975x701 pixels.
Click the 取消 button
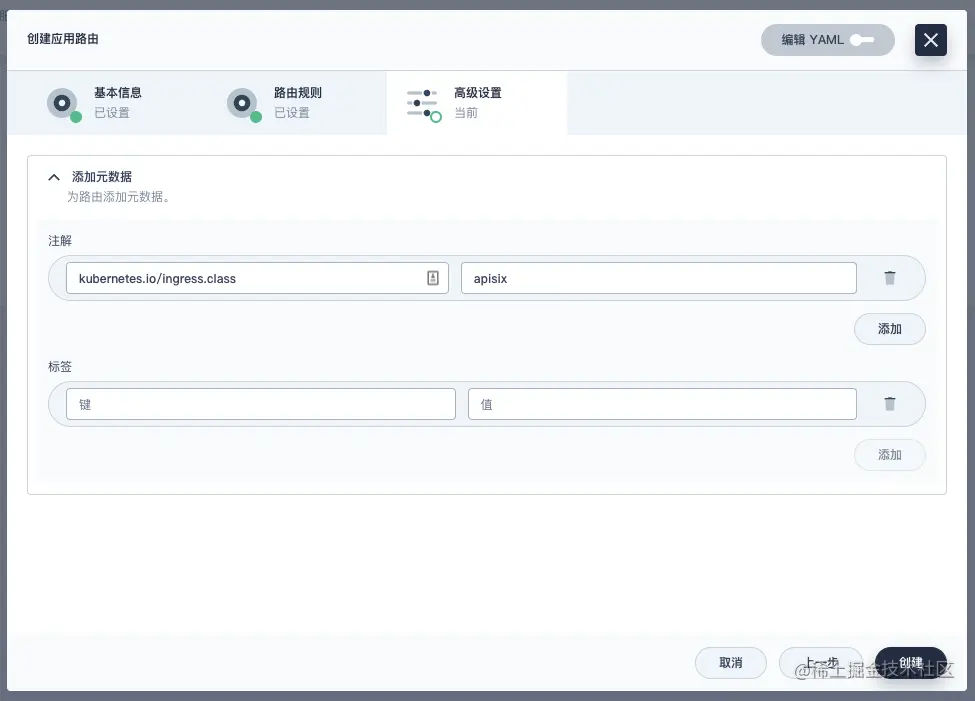[x=731, y=663]
